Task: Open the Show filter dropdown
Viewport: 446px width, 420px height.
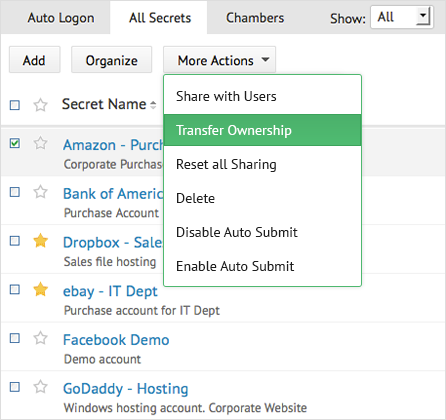Action: point(402,17)
